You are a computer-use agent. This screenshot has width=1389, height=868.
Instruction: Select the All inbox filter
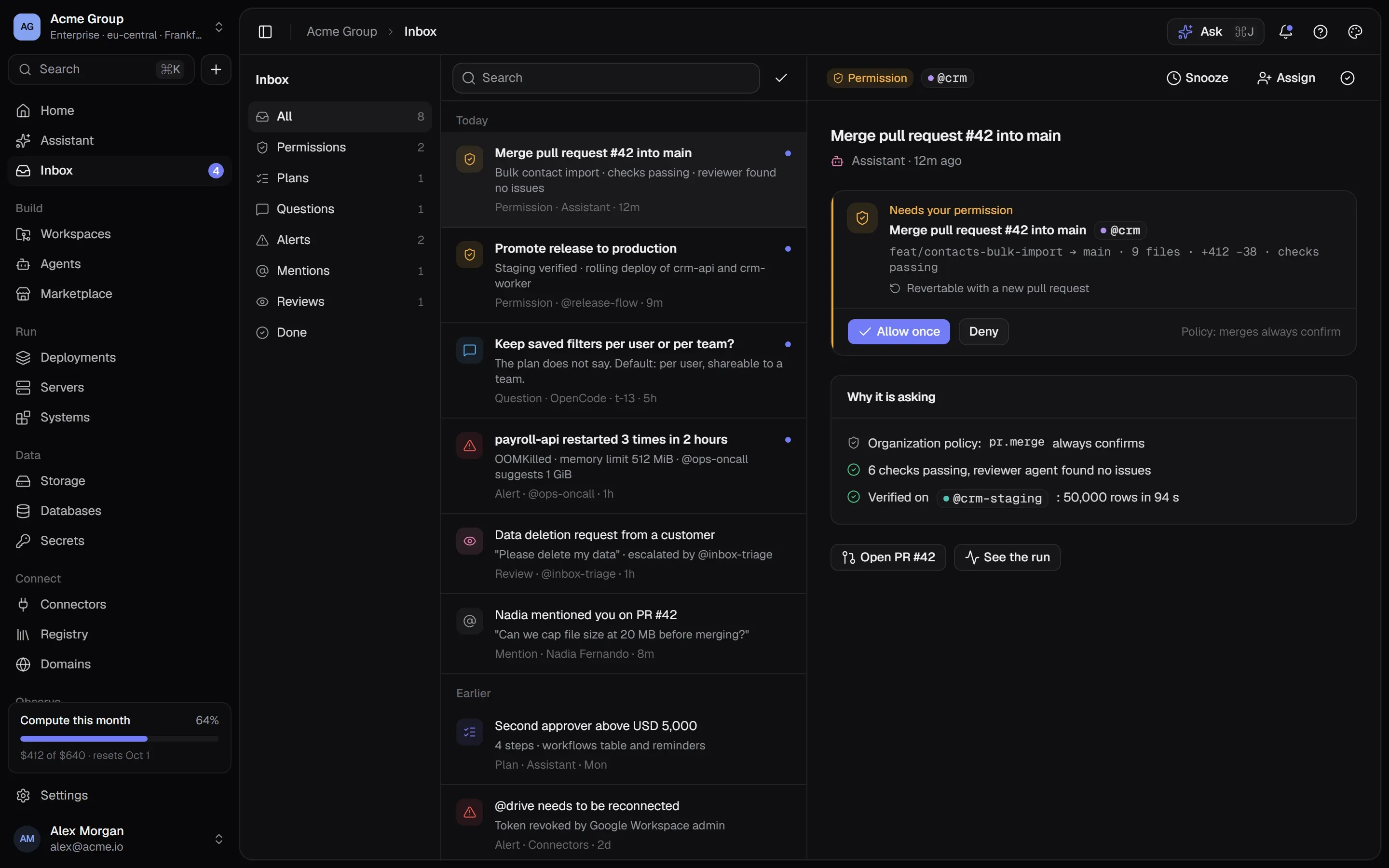coord(340,117)
